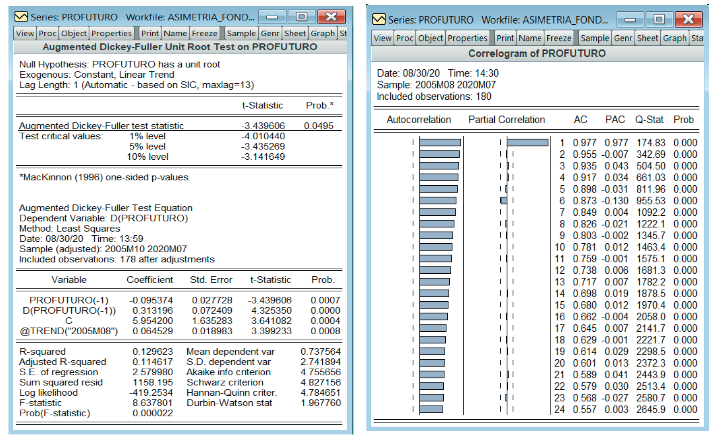717x438 pixels.
Task: Freeze the ADF unit root test output
Action: tap(204, 32)
